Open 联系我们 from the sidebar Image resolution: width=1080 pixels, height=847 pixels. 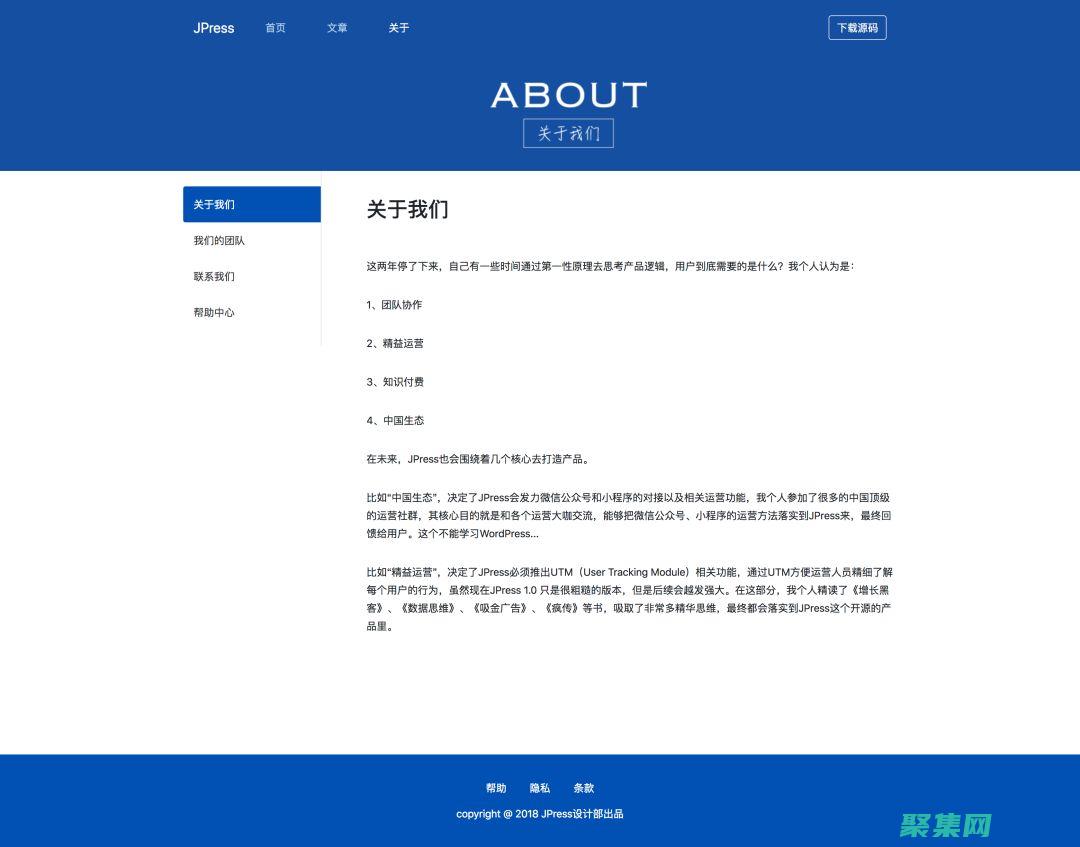click(213, 276)
